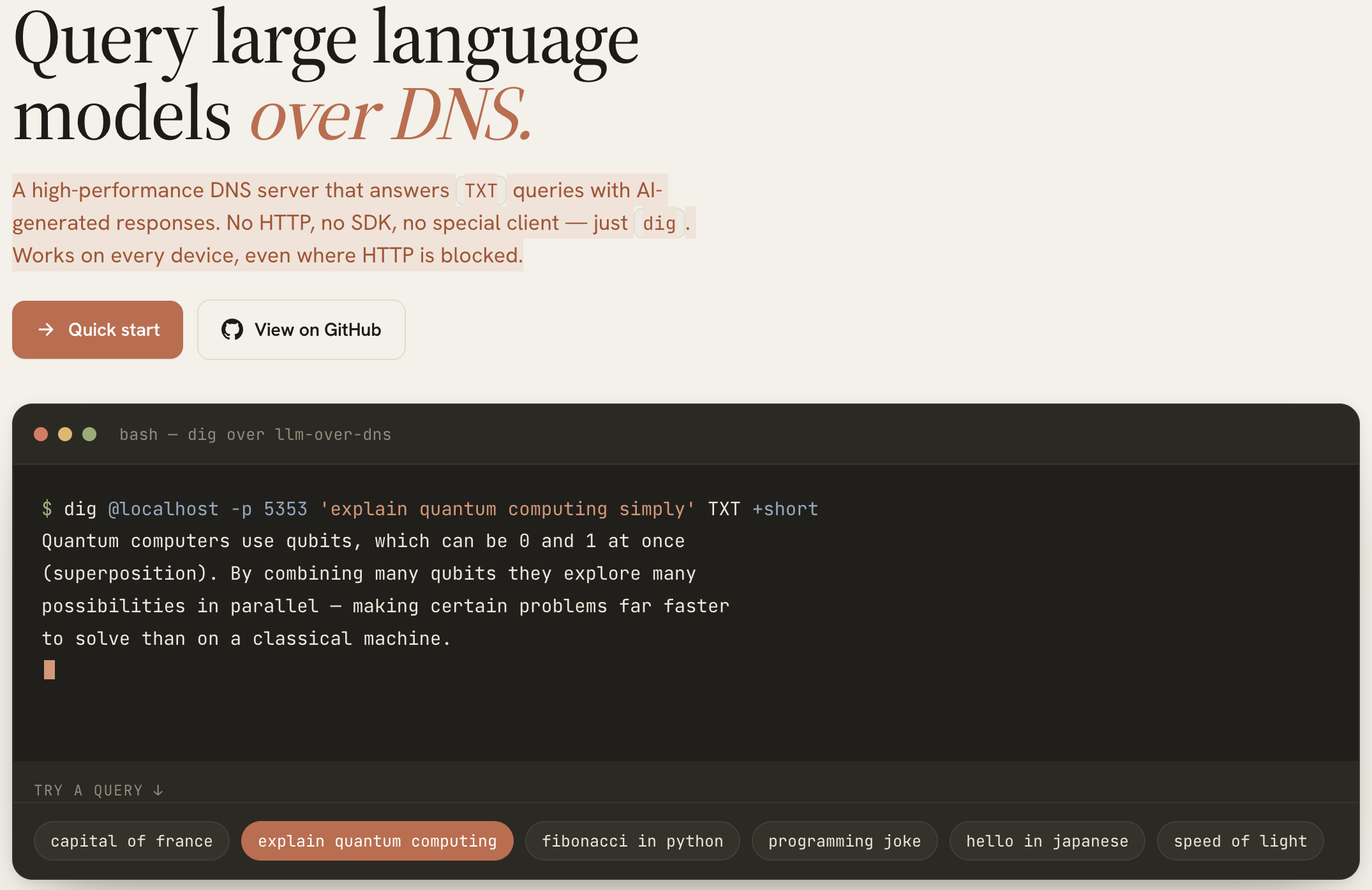Select the 'explain quantum computing' query chip
Screen dimensions: 1372x890
[x=377, y=841]
